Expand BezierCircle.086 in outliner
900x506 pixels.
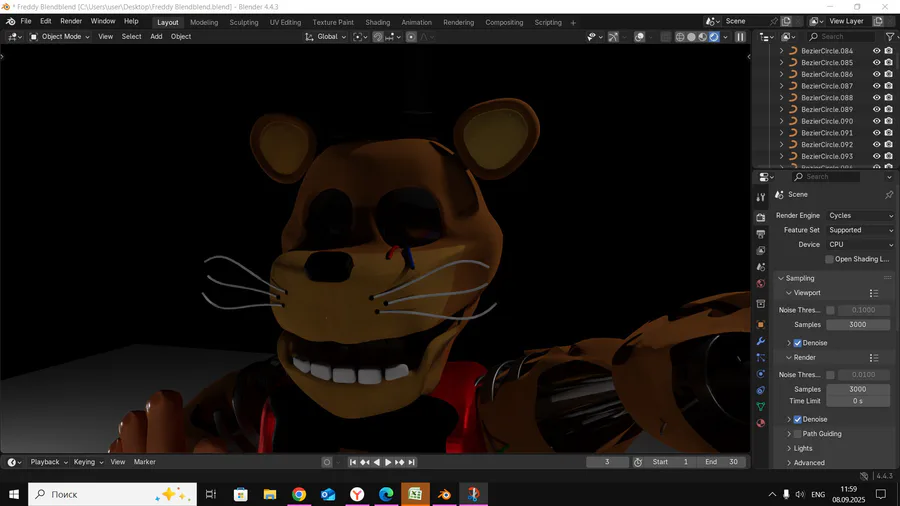781,74
